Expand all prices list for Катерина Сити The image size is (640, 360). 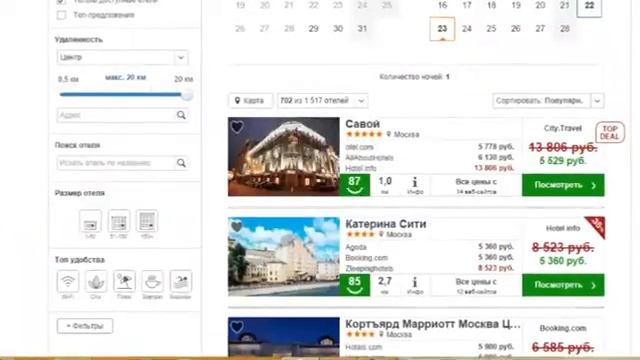point(476,286)
